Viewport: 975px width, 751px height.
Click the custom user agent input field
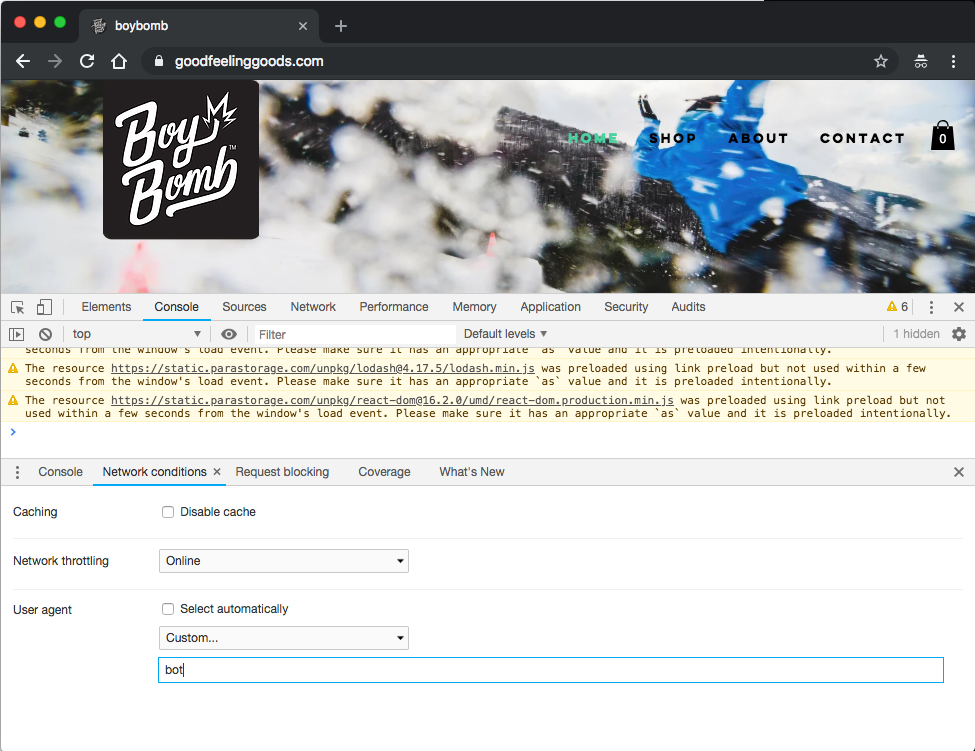[x=550, y=669]
